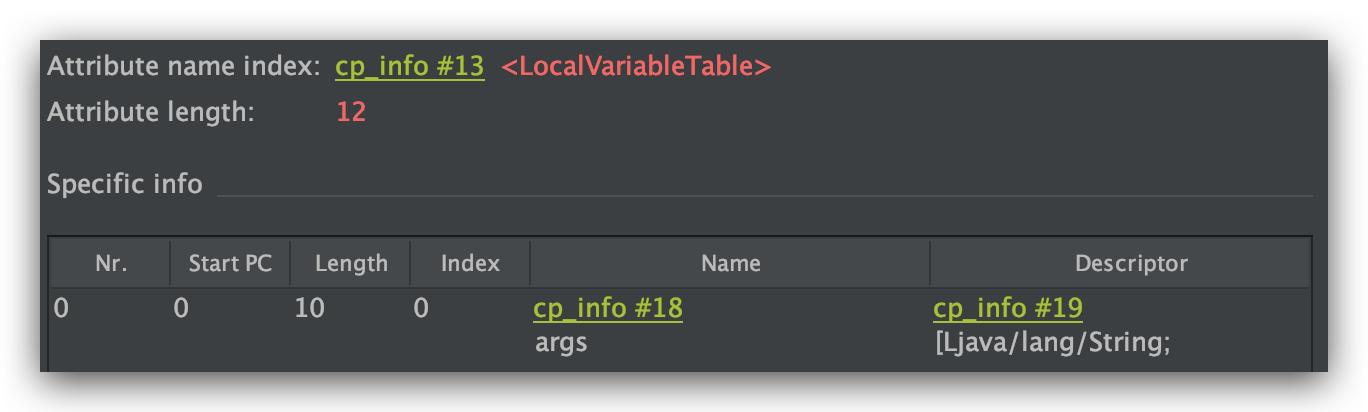Select the [Ljava/lang/String; descriptor text
The height and width of the screenshot is (412, 1368).
1051,343
